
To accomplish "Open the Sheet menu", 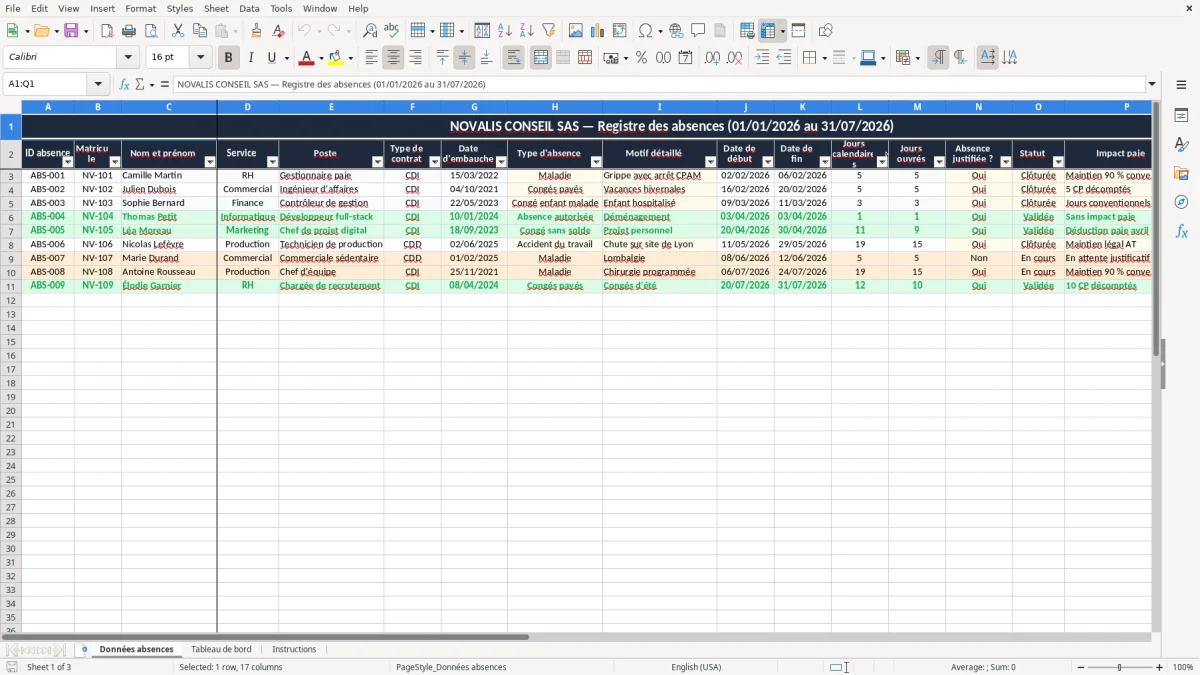I will tap(216, 8).
